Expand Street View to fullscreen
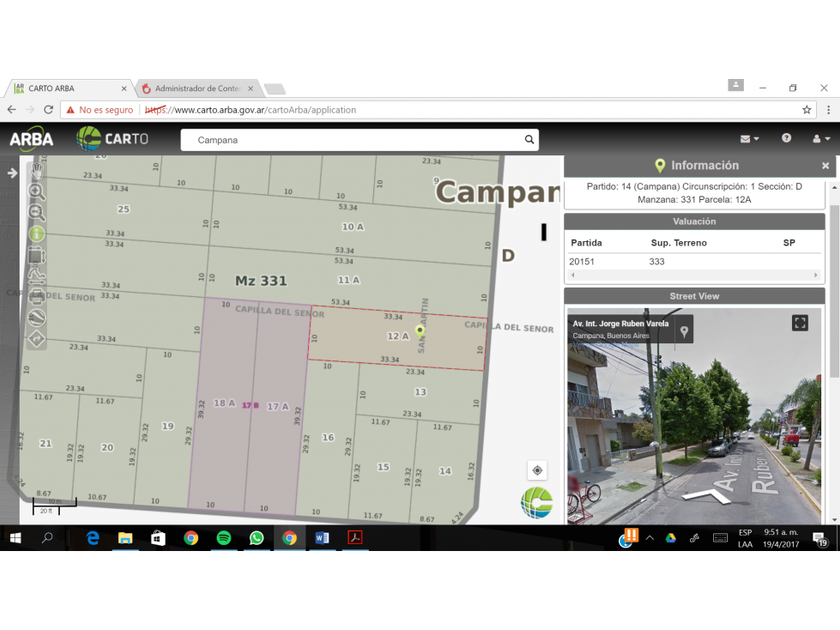The image size is (840, 630). [x=799, y=323]
